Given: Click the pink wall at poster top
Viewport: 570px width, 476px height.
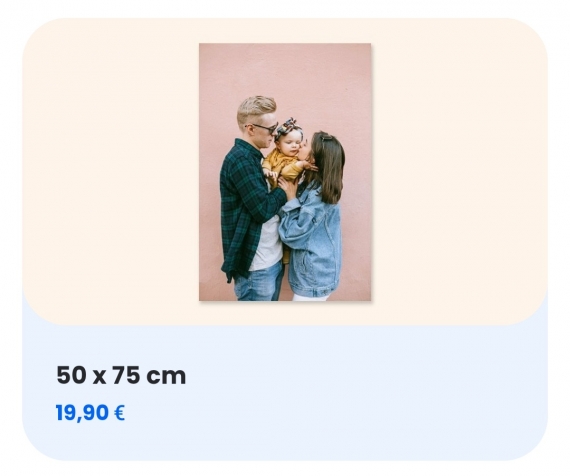Looking at the screenshot, I should (x=285, y=67).
